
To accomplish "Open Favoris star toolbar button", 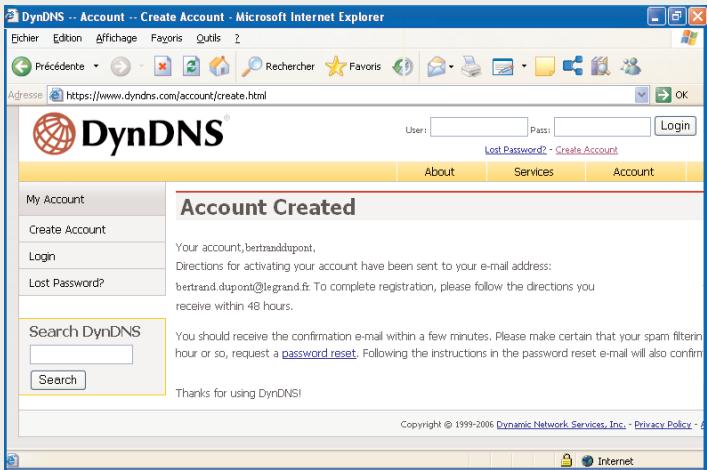I will pyautogui.click(x=353, y=66).
